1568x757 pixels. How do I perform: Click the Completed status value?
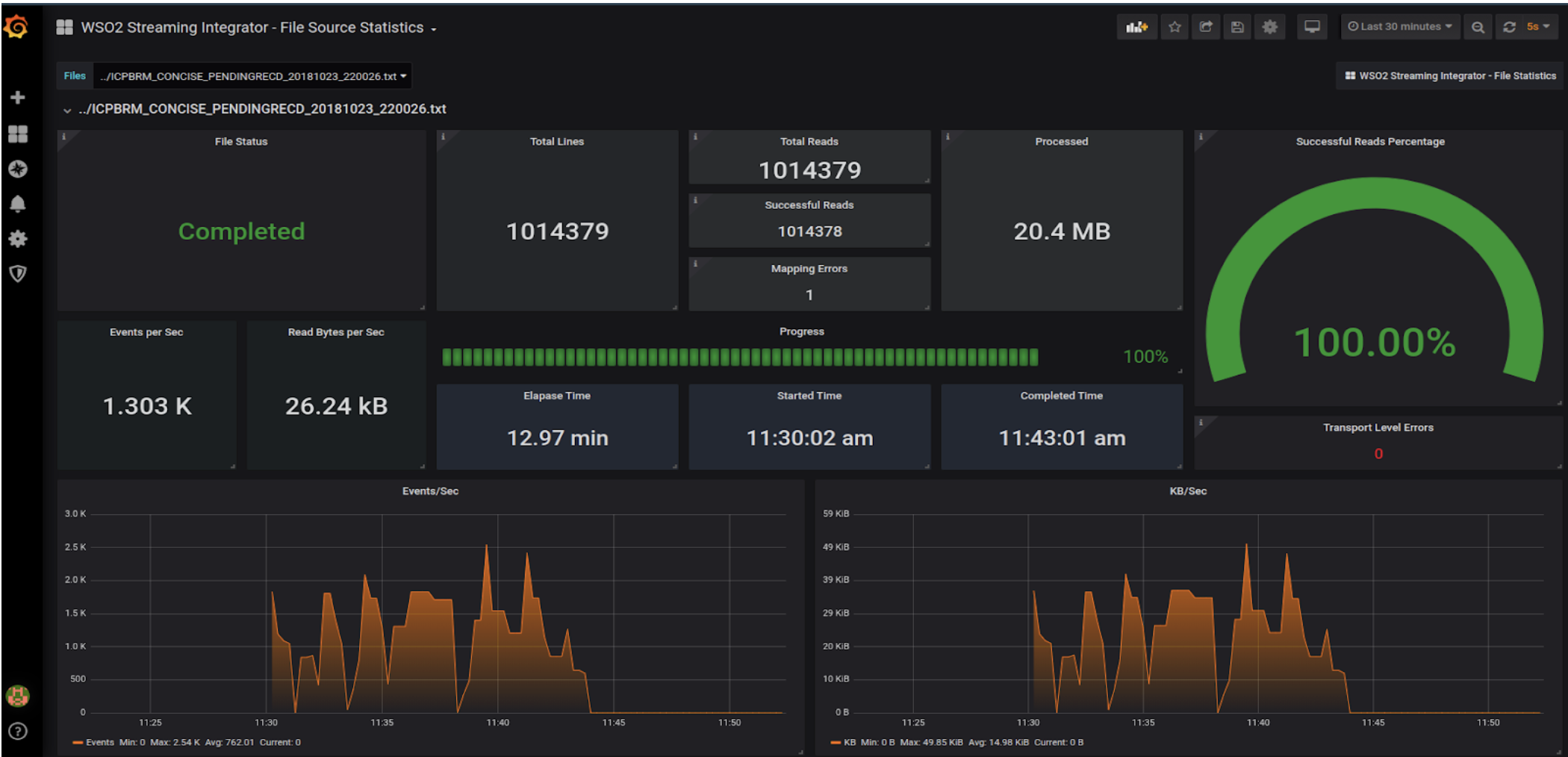tap(241, 231)
